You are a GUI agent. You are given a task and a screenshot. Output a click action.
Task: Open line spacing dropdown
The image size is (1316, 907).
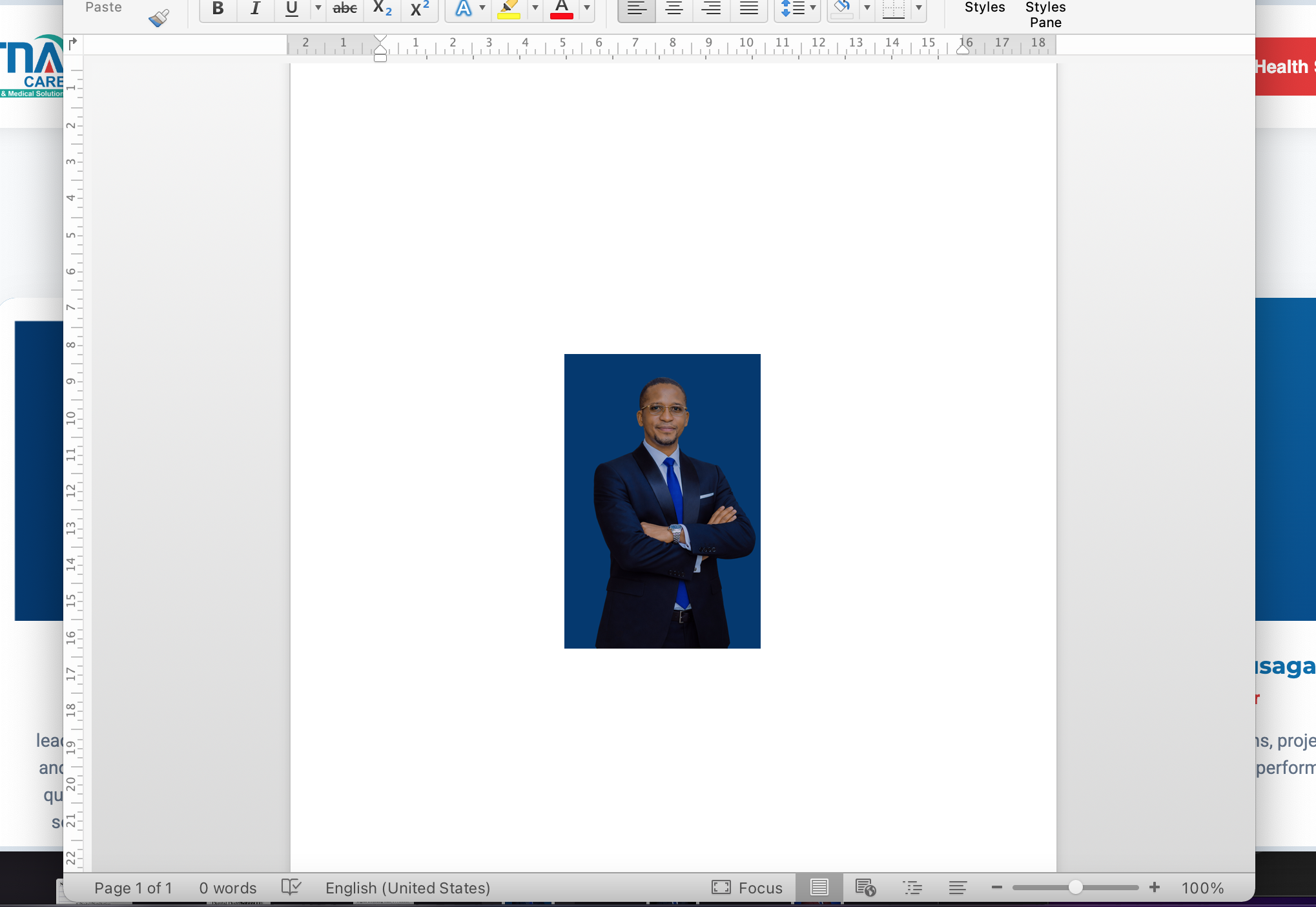(x=813, y=8)
